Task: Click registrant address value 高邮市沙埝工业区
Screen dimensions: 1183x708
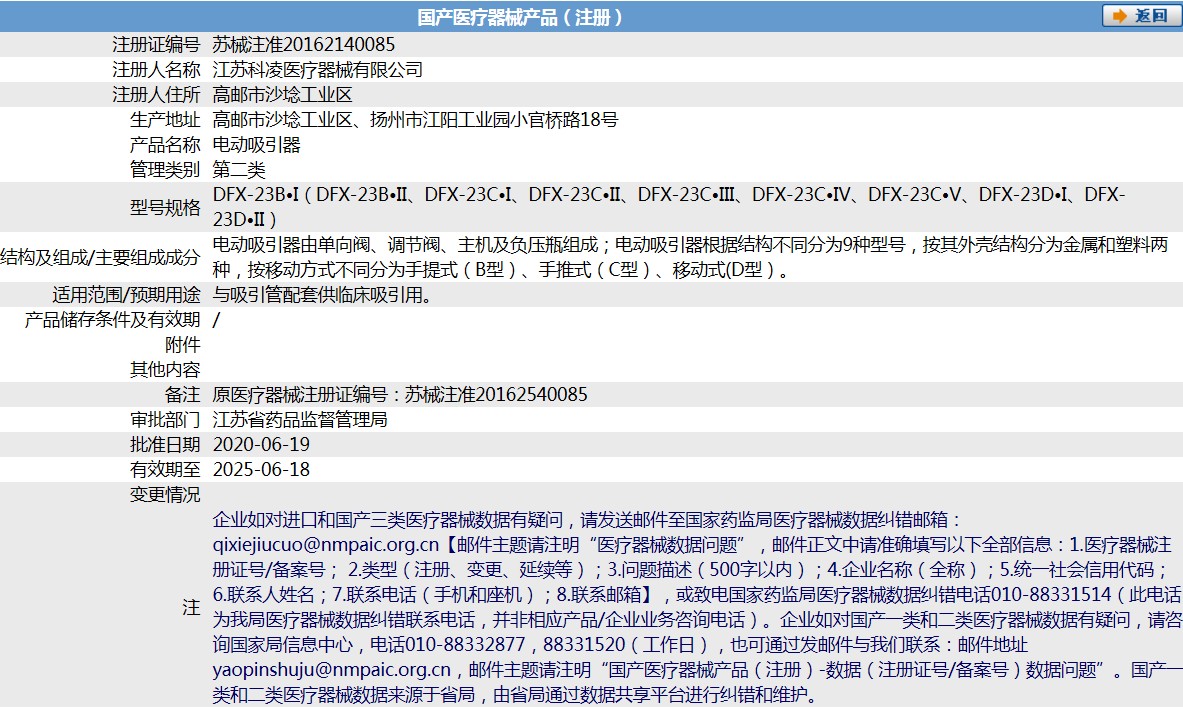Action: click(x=282, y=94)
